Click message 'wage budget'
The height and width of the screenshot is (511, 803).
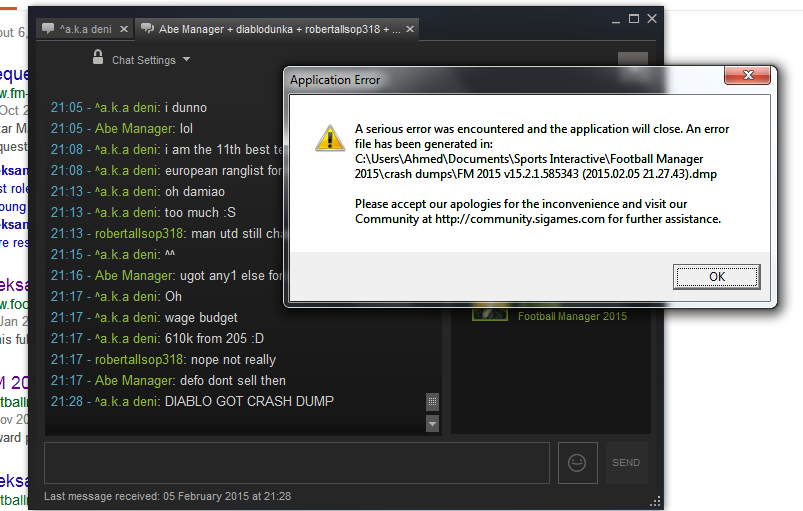(201, 318)
